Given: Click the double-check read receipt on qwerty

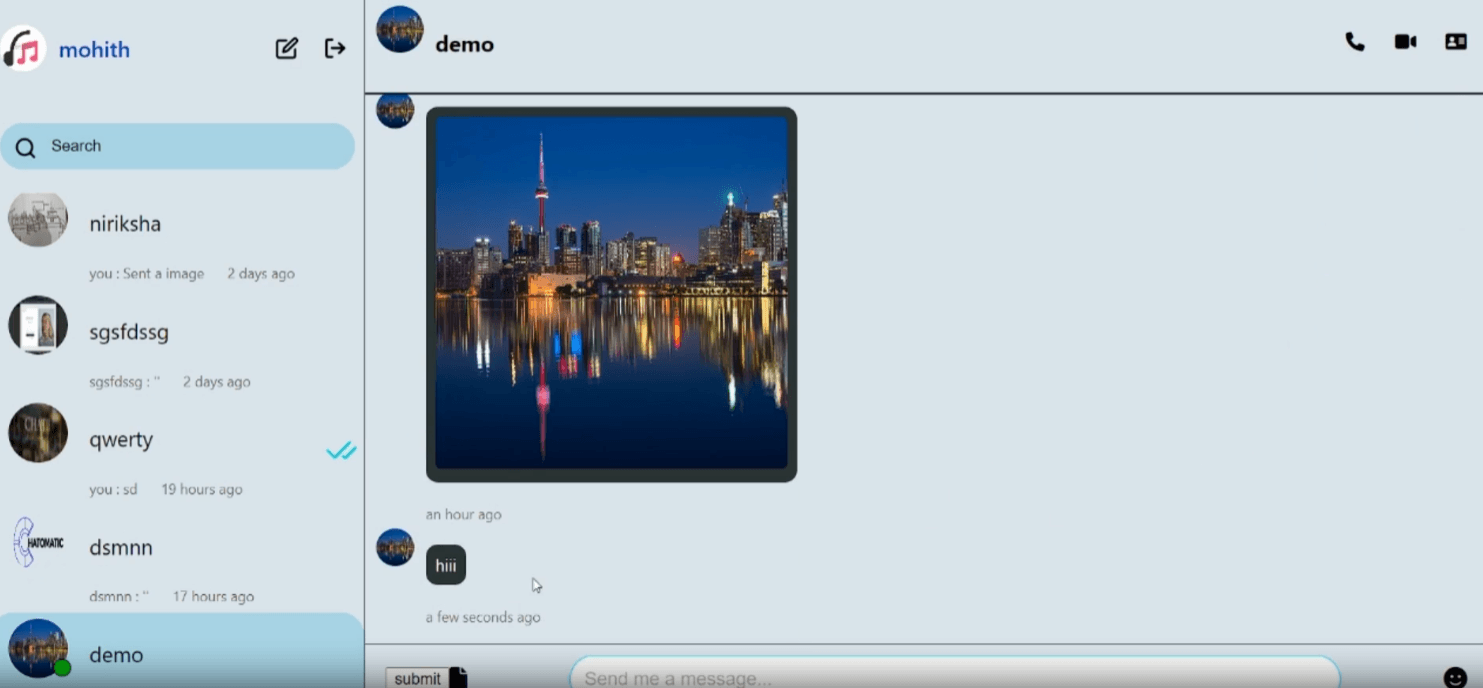Looking at the screenshot, I should point(341,451).
